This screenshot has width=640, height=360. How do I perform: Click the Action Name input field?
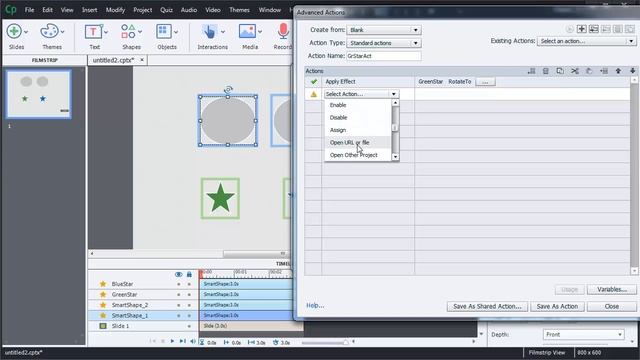(x=384, y=56)
